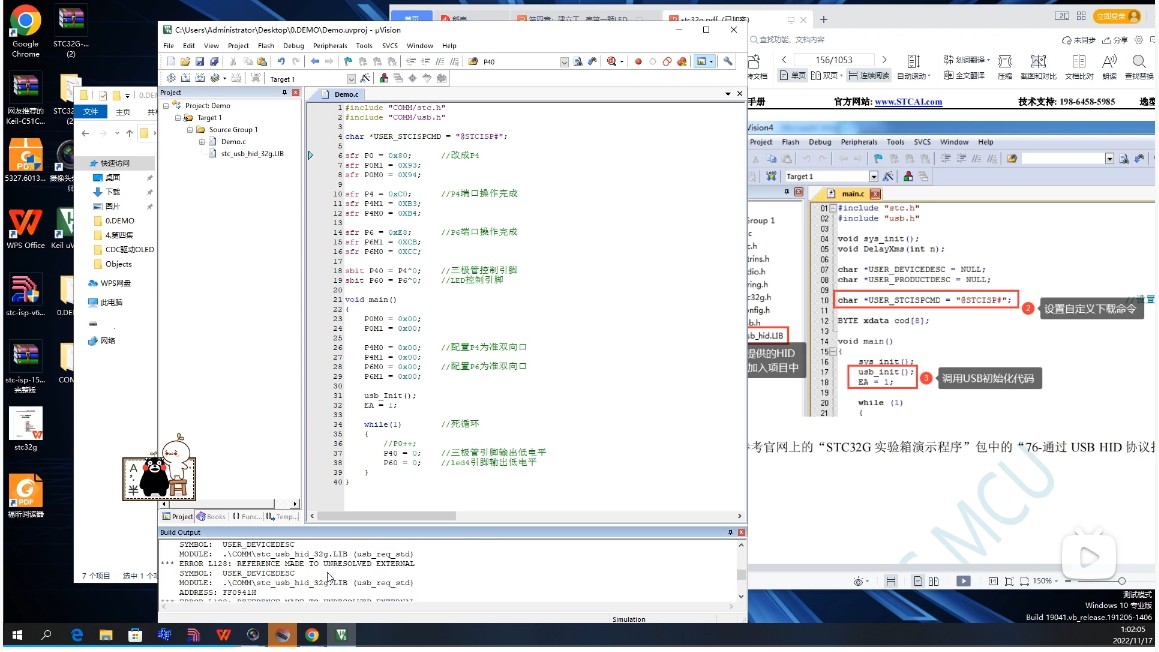Open editor tab list dropdown arrow
This screenshot has height=652, width=1159.
(728, 94)
